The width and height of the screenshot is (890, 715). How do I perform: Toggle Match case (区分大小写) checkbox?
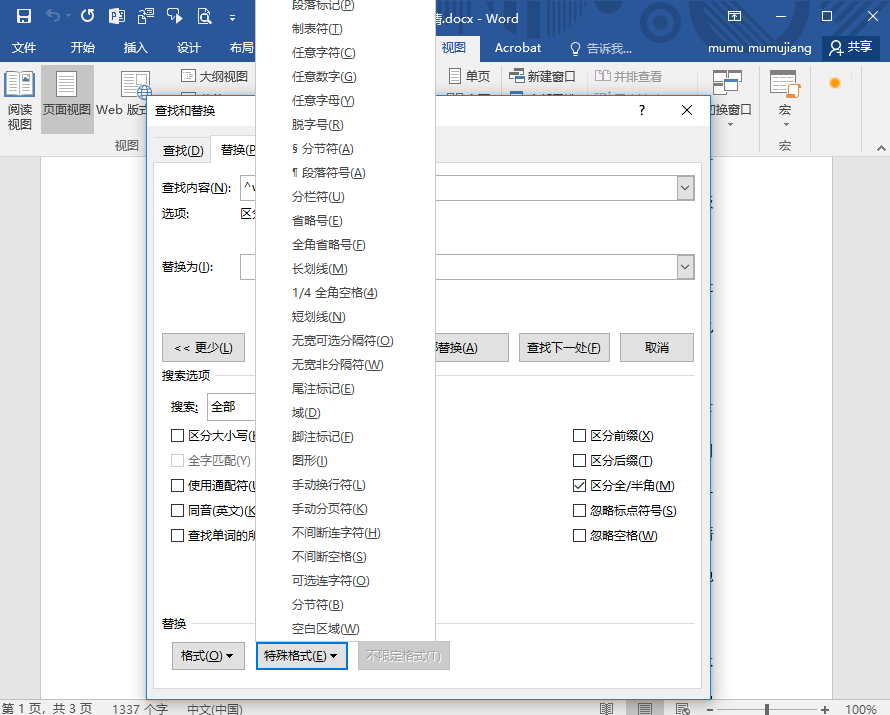pos(177,435)
